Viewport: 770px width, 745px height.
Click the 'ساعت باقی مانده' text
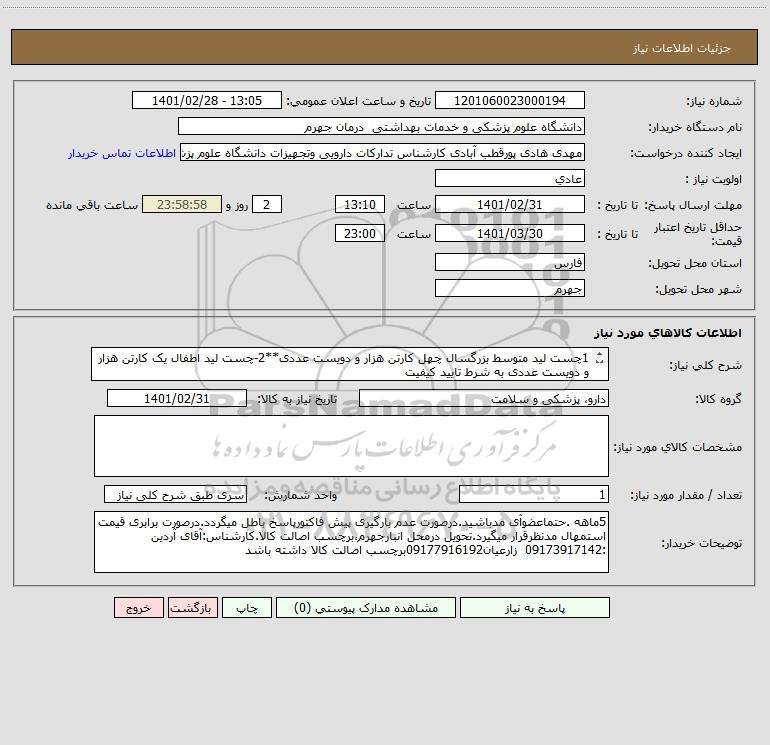(92, 205)
